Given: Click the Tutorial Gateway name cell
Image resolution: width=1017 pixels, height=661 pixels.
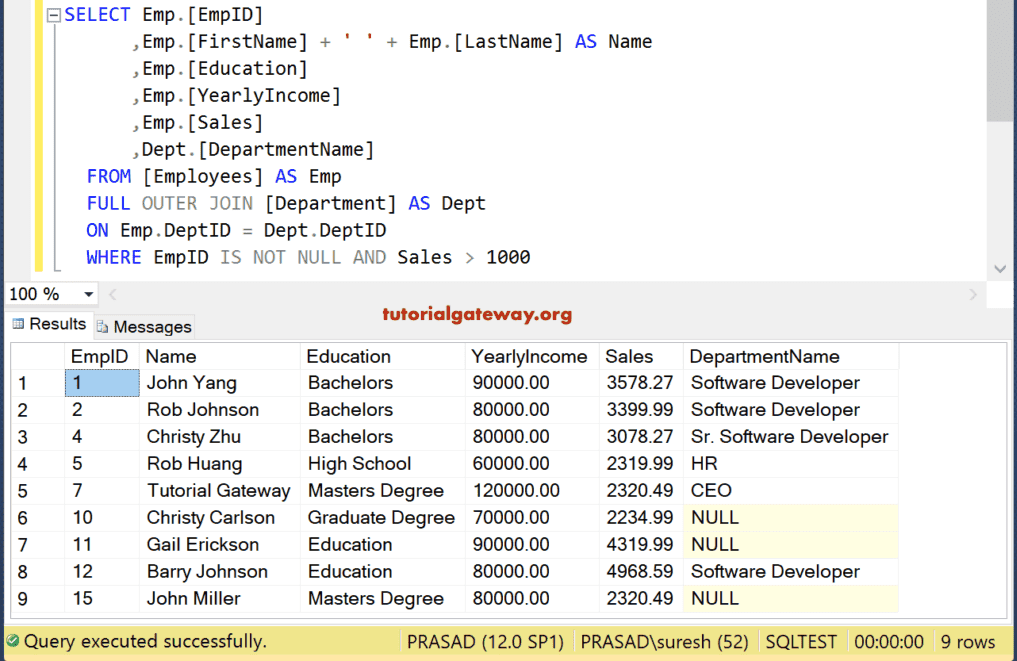Looking at the screenshot, I should pyautogui.click(x=218, y=491).
